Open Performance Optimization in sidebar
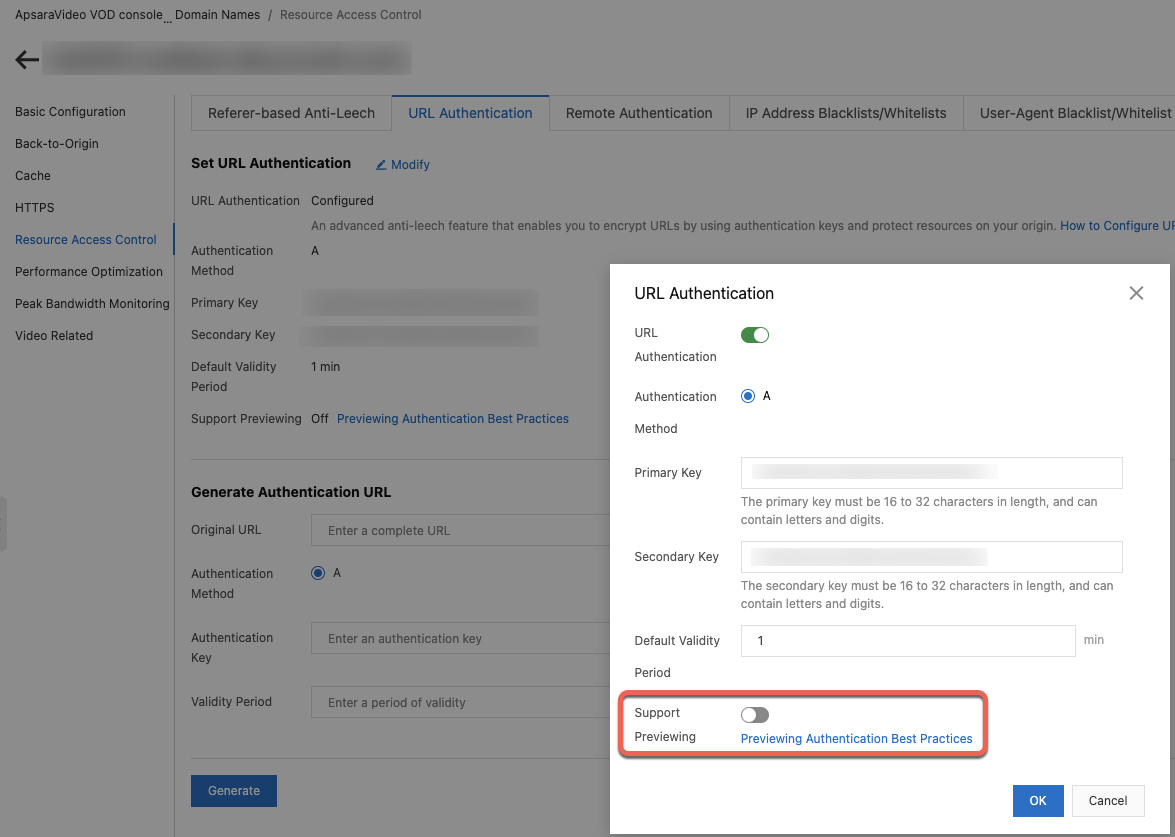 click(x=88, y=271)
